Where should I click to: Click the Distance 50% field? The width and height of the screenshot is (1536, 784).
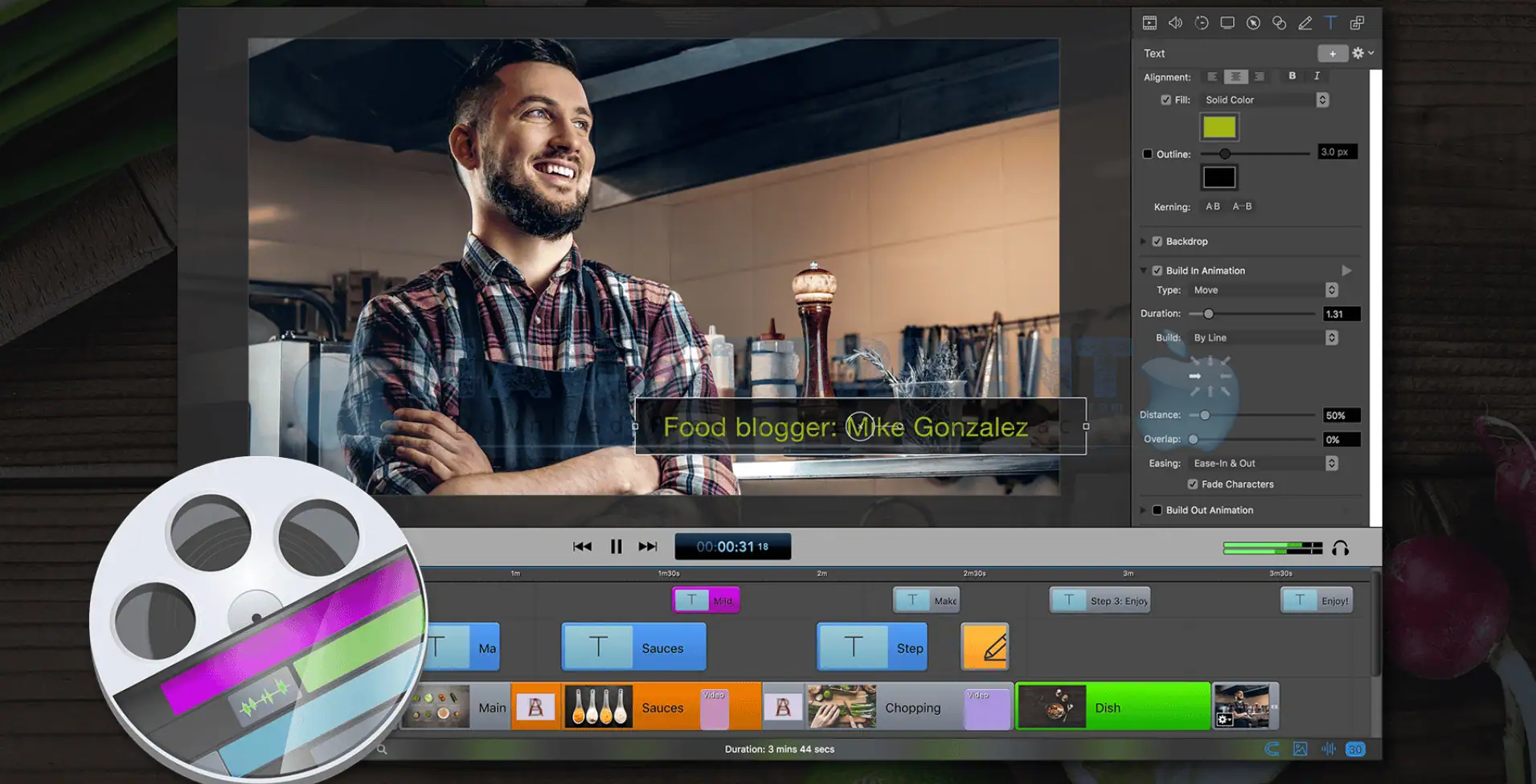[x=1341, y=415]
